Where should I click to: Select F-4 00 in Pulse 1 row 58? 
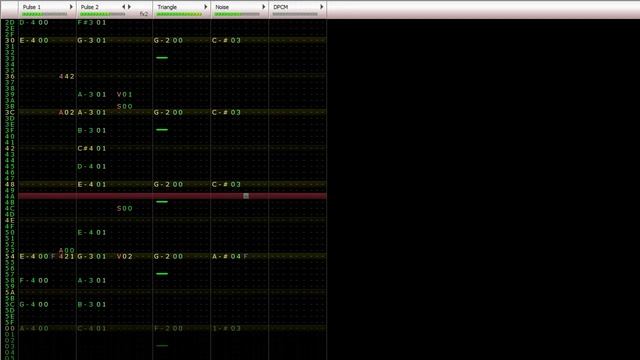coord(34,280)
